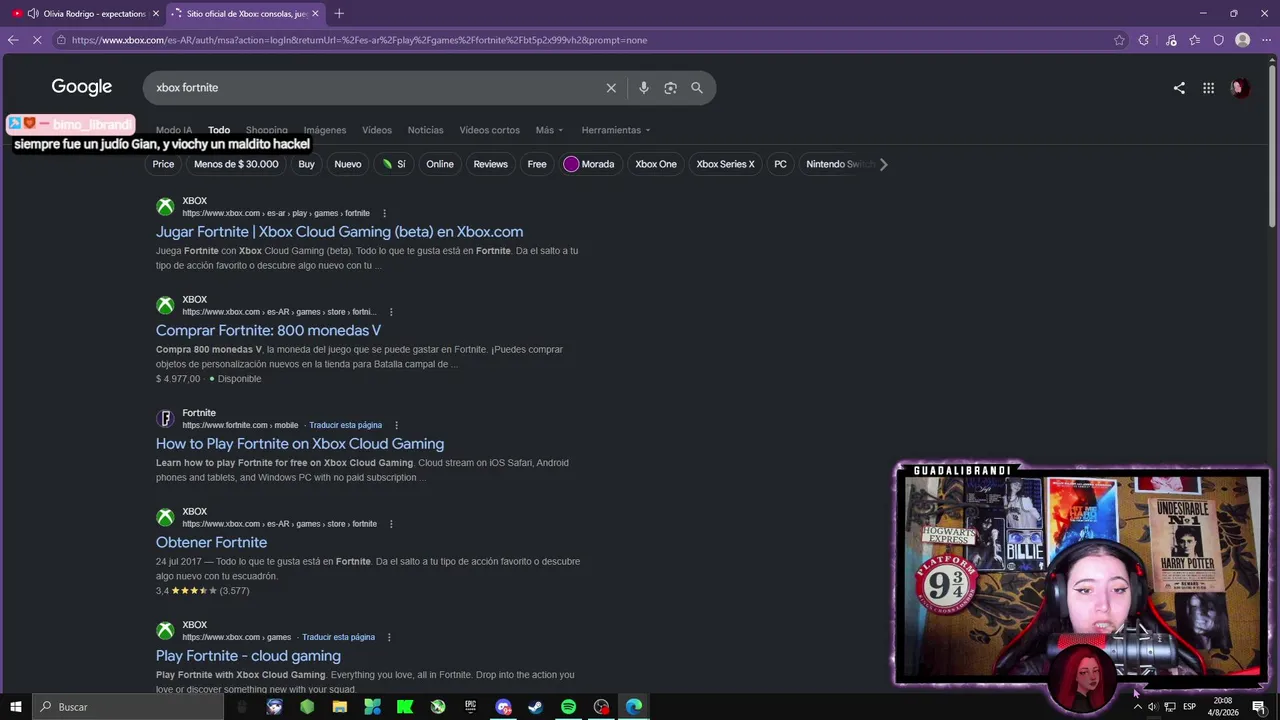This screenshot has height=720, width=1280.
Task: Switch to Microsoft Edge in the taskbar
Action: pos(634,707)
